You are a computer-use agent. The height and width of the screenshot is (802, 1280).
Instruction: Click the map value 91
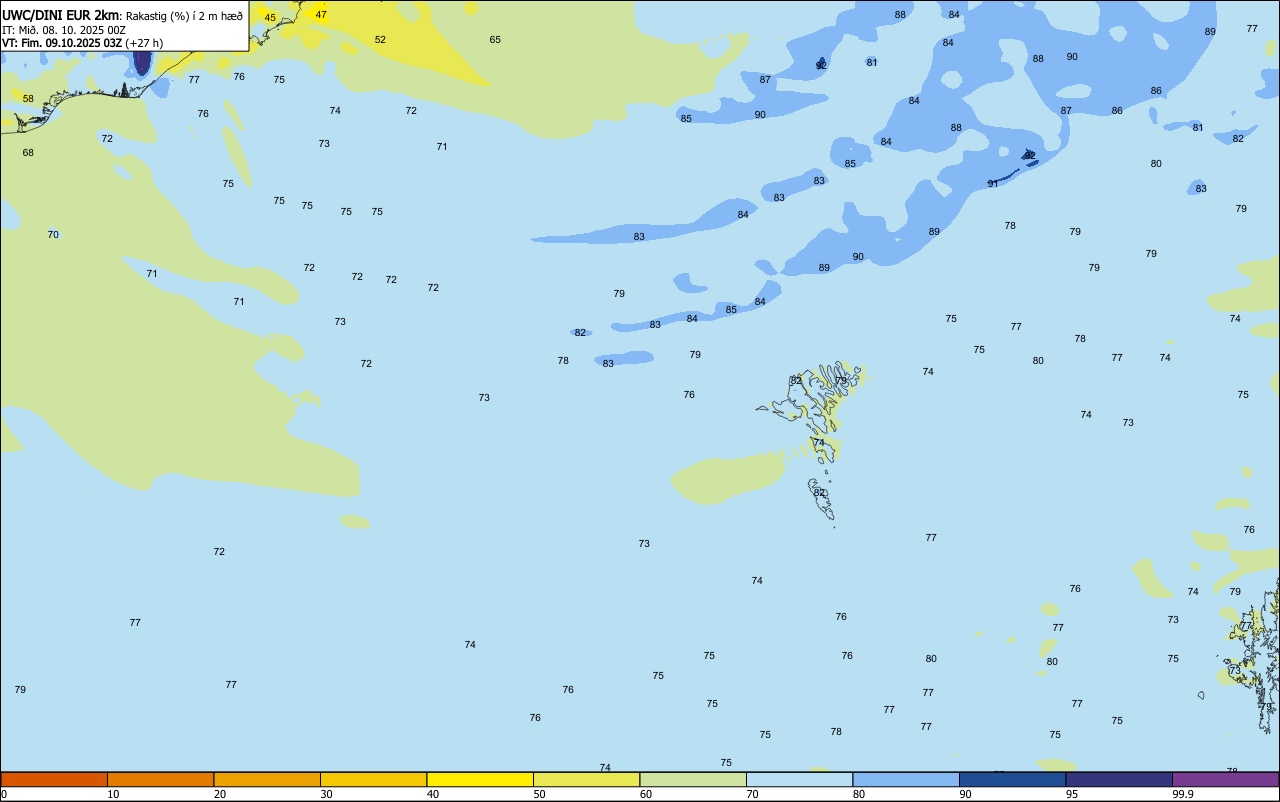pos(993,184)
